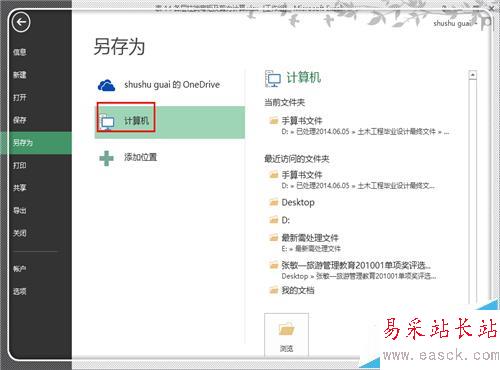Select the 计算机 label in save locations
The image size is (500, 370).
click(x=136, y=121)
